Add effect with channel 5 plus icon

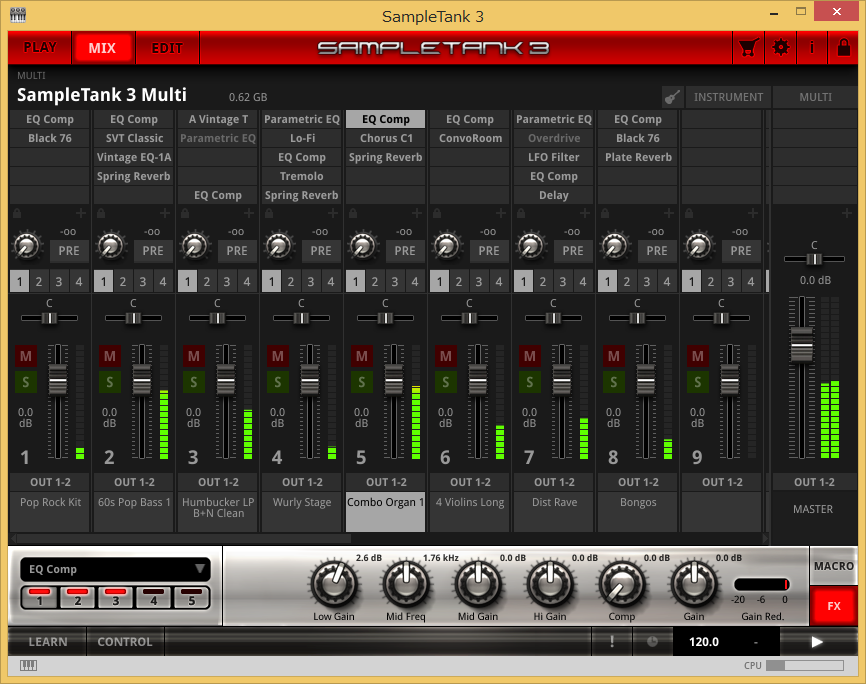click(416, 213)
